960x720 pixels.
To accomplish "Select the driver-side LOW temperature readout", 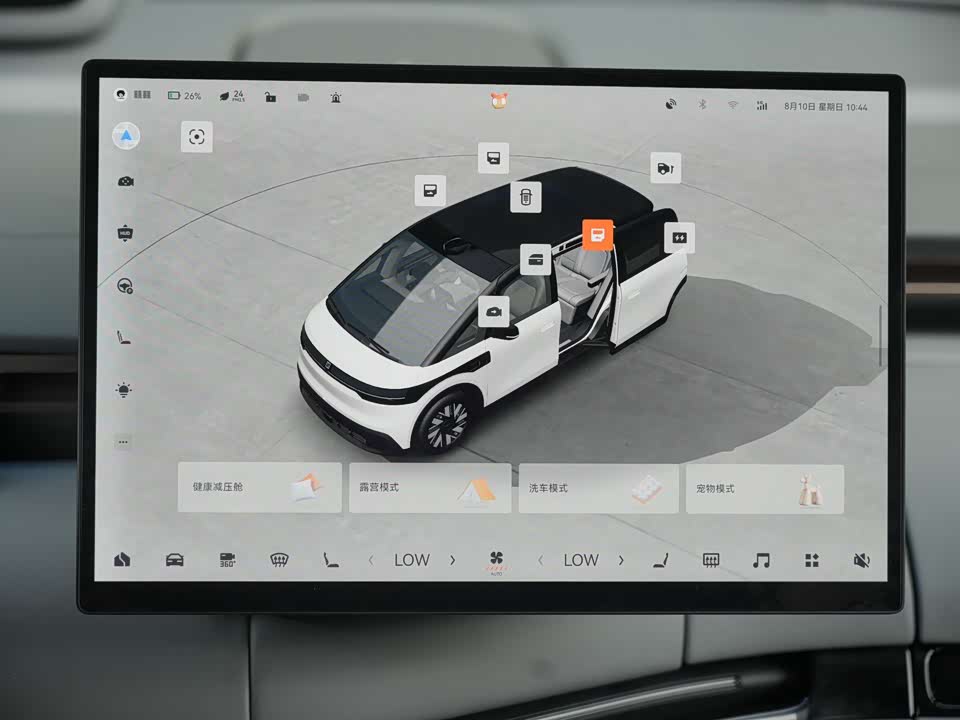I will (x=411, y=560).
